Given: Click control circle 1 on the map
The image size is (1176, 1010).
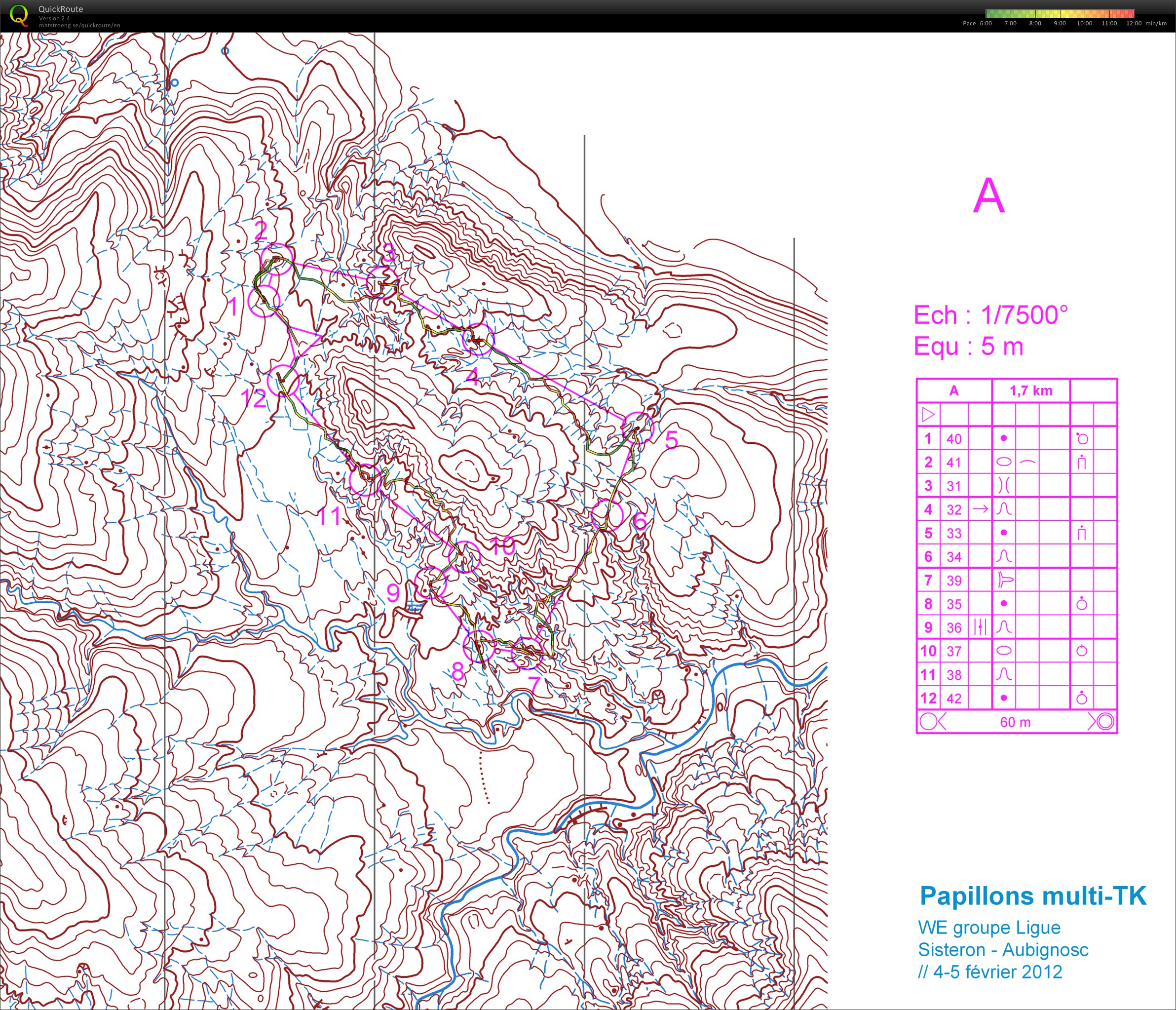Looking at the screenshot, I should (x=264, y=300).
